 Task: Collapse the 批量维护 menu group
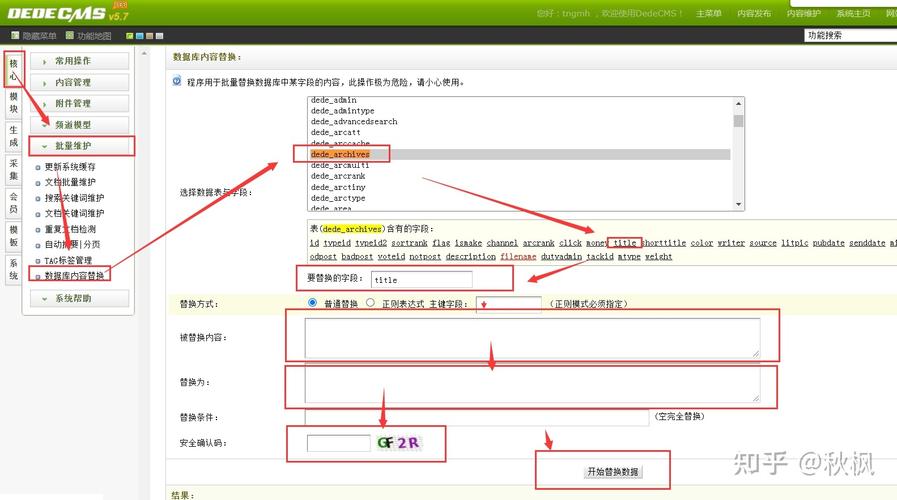pos(80,146)
